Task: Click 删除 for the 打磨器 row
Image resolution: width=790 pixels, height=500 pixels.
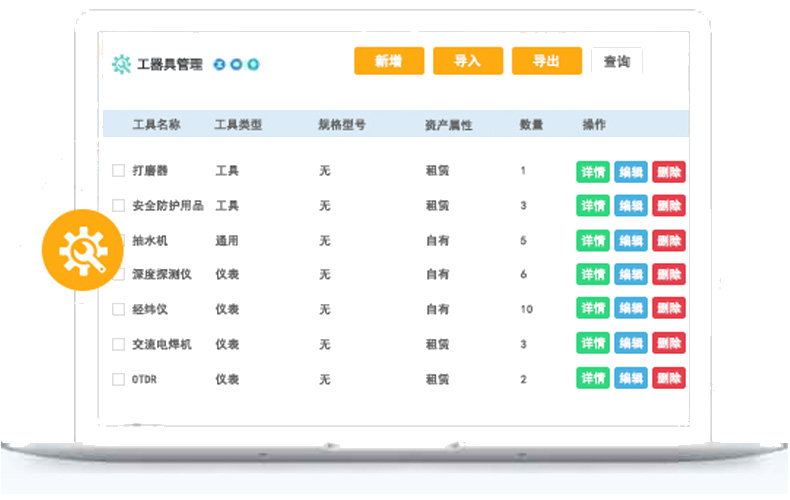Action: [669, 172]
